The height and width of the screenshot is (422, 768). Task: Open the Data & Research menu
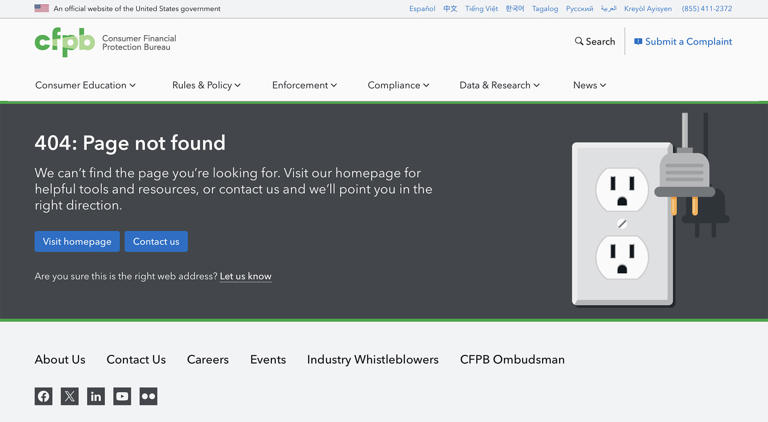[499, 85]
